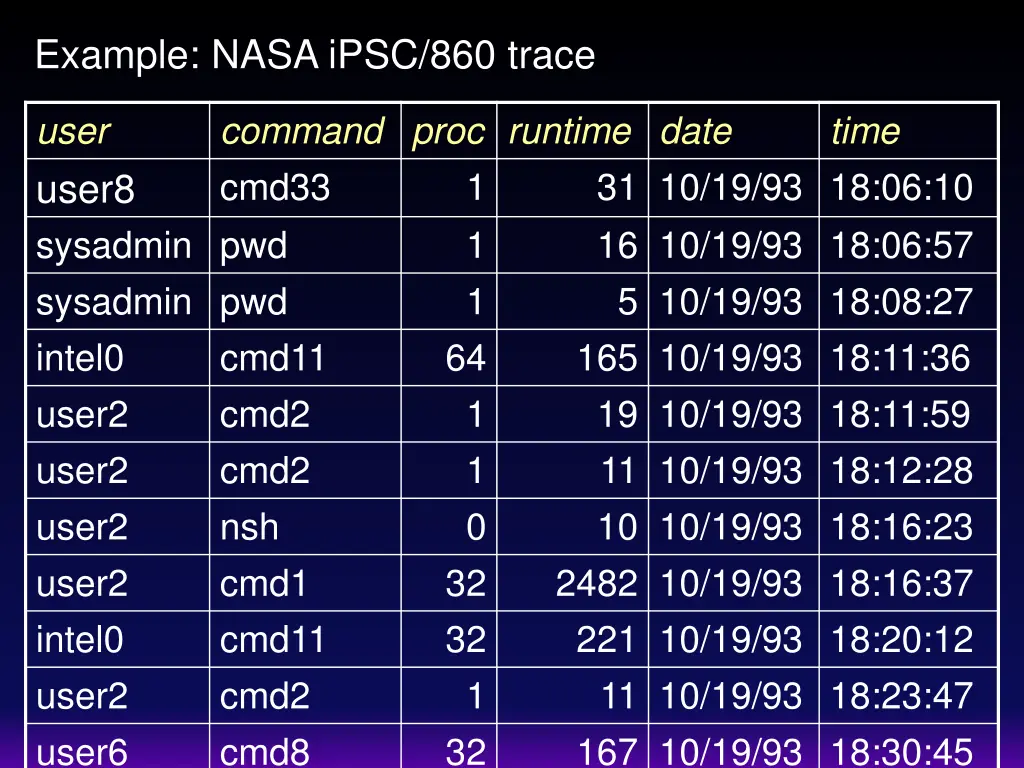Select the 'command' column header
Image resolution: width=1024 pixels, height=768 pixels.
(x=302, y=131)
